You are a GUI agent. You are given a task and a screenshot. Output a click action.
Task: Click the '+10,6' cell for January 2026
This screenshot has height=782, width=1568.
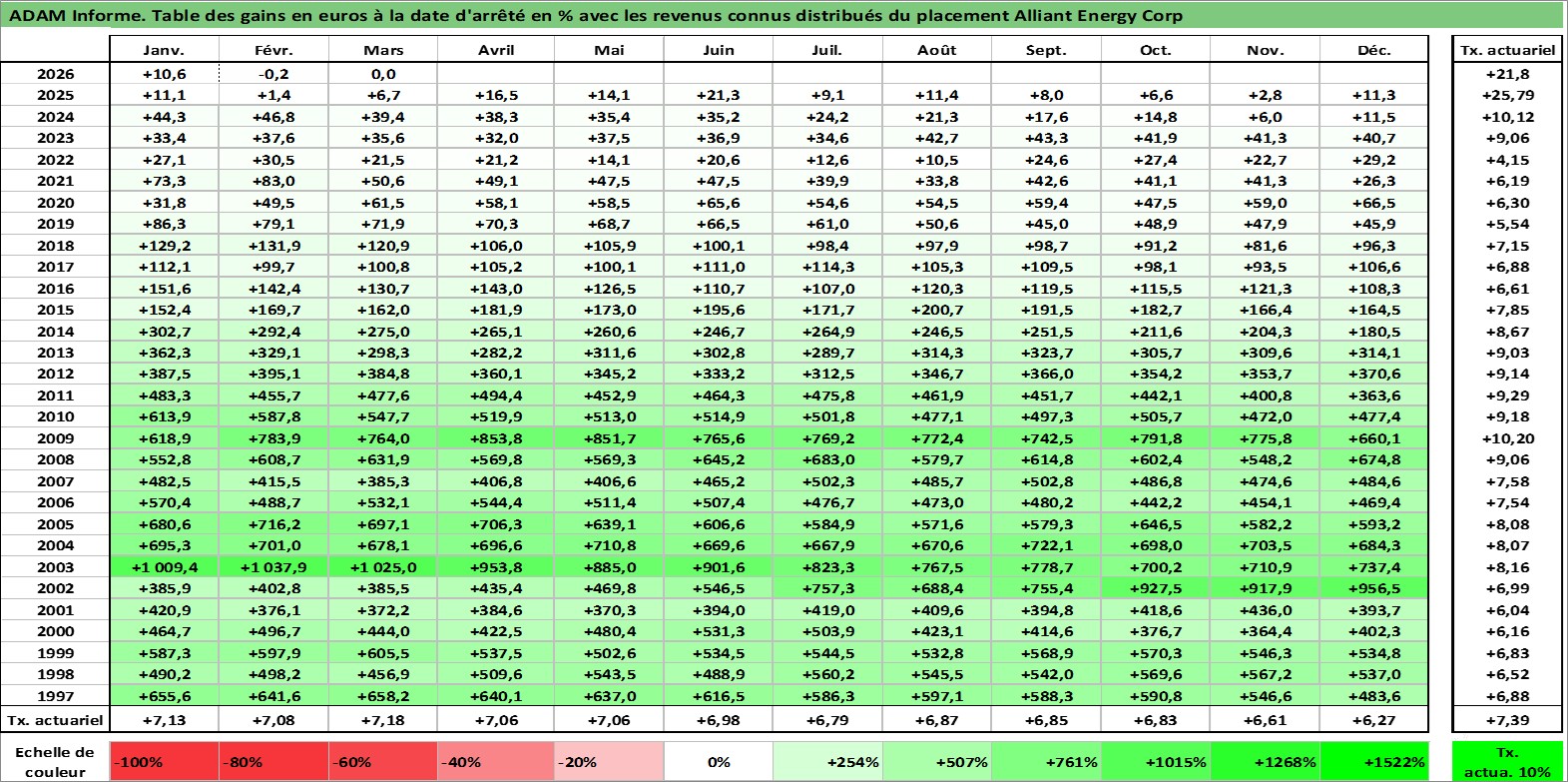click(164, 74)
